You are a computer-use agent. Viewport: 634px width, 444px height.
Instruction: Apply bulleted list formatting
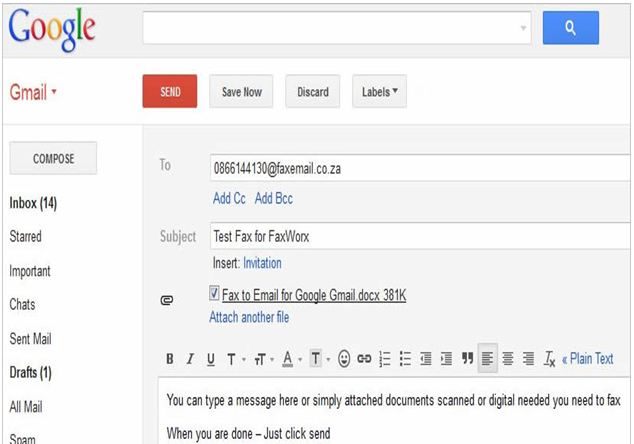[405, 359]
